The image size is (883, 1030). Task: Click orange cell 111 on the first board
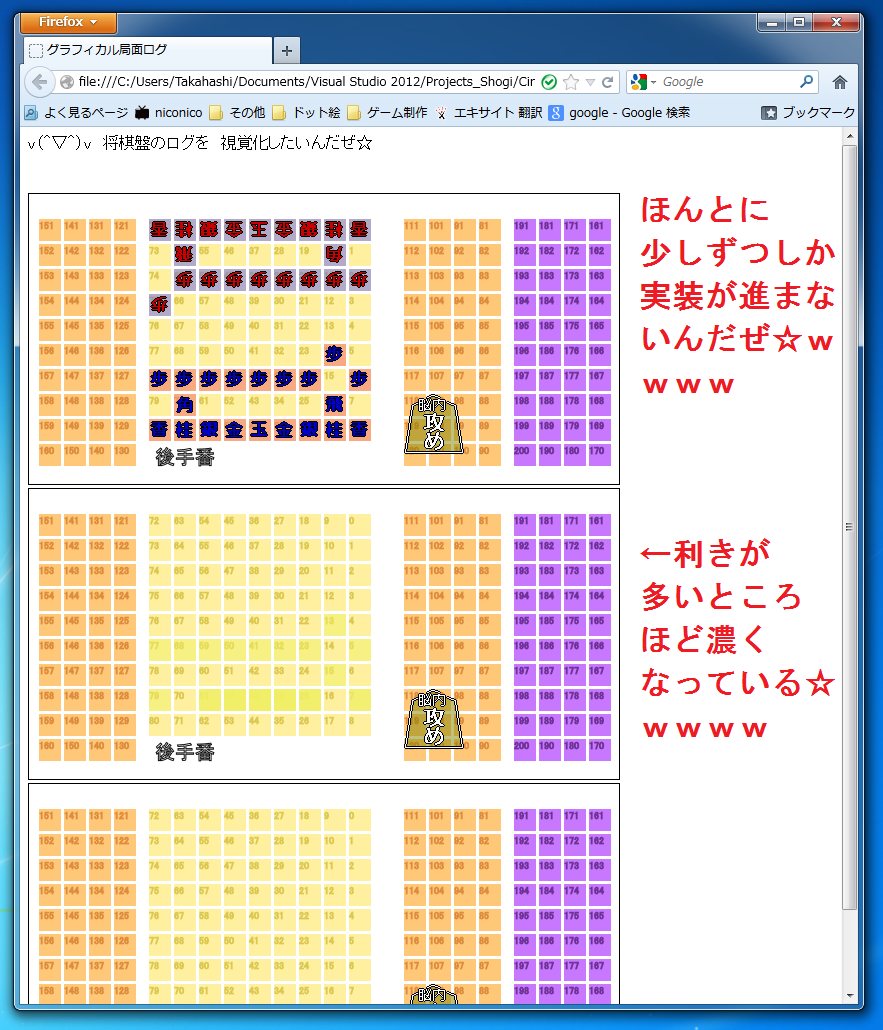tap(415, 229)
